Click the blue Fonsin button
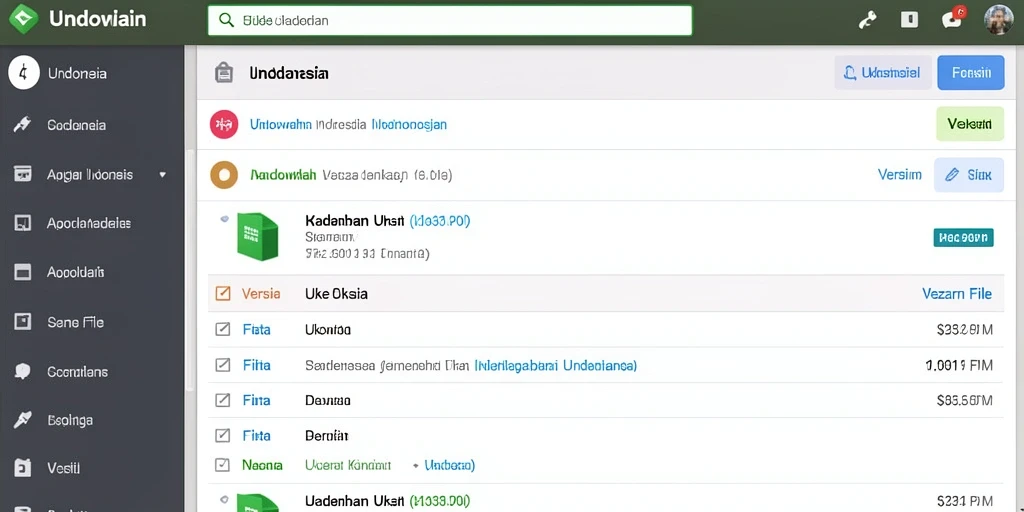This screenshot has height=512, width=1024. (x=970, y=72)
